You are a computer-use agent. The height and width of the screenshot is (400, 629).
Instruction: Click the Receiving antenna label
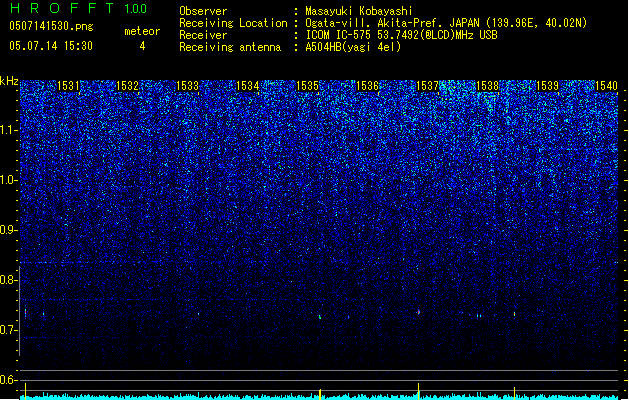[x=230, y=47]
